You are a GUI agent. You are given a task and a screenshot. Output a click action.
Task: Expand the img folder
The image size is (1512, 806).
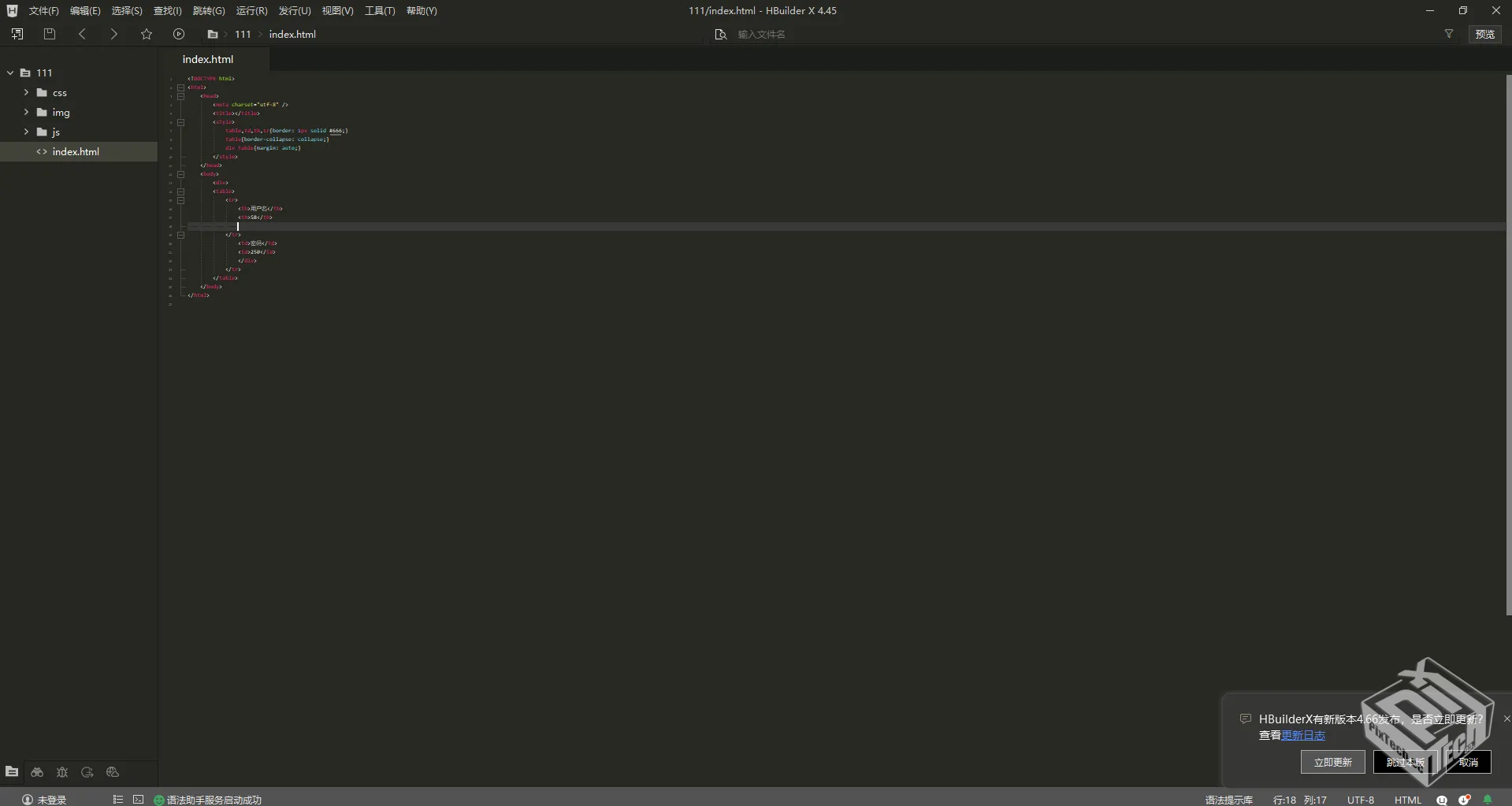pyautogui.click(x=26, y=112)
